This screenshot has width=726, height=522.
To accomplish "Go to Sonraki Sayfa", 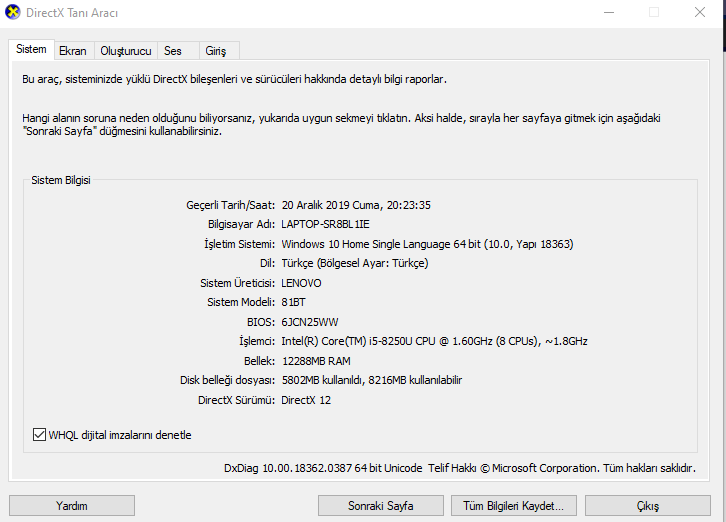I will point(381,505).
